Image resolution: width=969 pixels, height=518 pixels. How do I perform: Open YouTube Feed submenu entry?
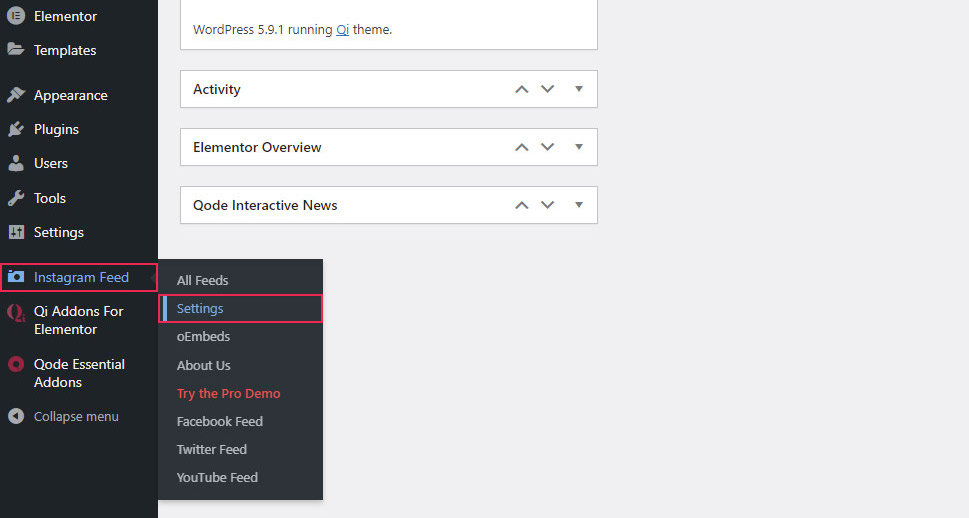[217, 477]
